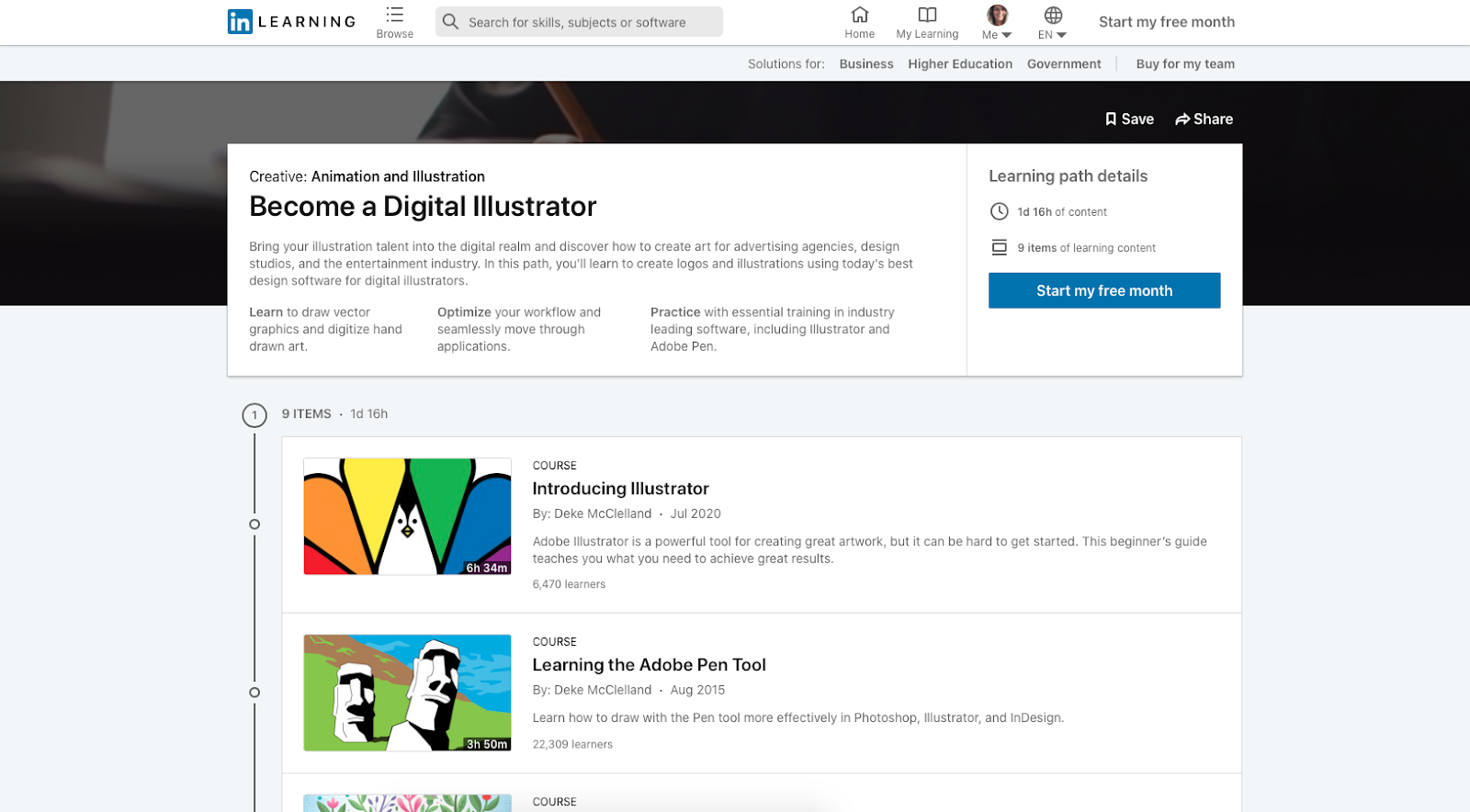The image size is (1470, 812).
Task: Open Animation and Illustration category link
Action: click(x=398, y=176)
